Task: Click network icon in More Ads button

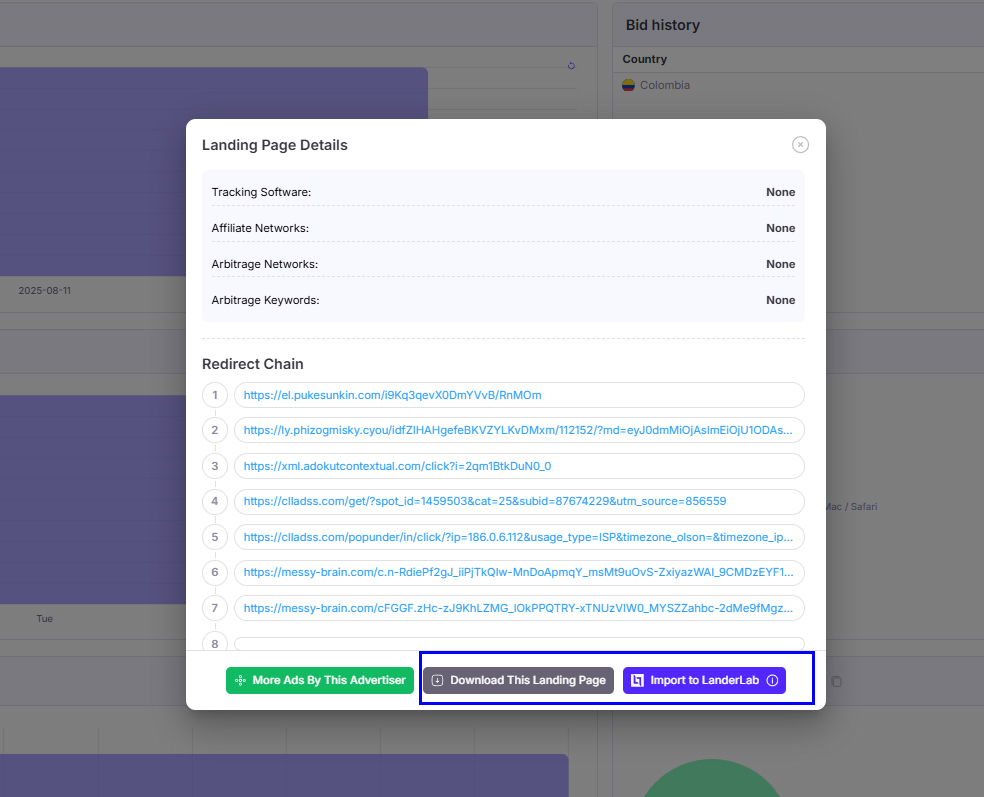Action: point(240,680)
